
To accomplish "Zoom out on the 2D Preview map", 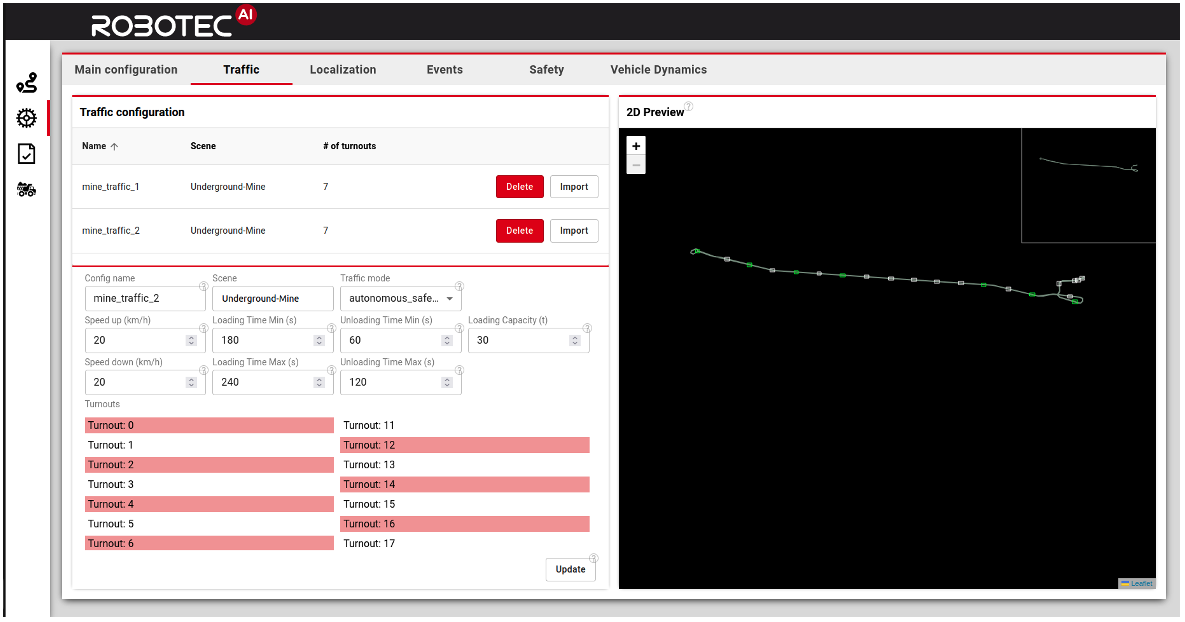I will coord(636,163).
